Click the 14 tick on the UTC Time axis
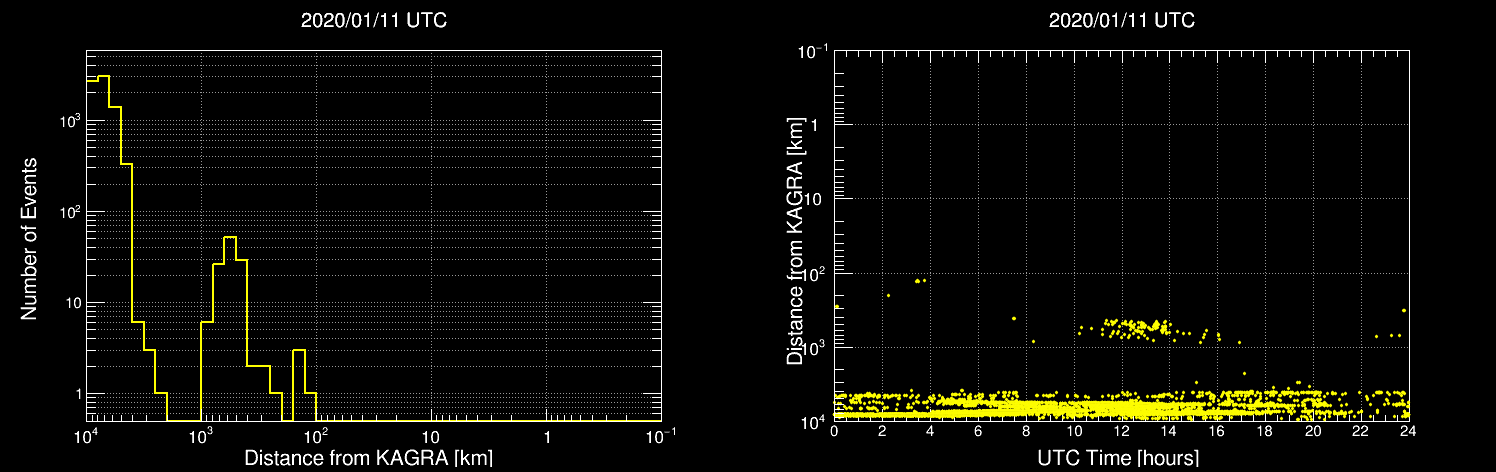This screenshot has width=1496, height=472. pos(1170,432)
